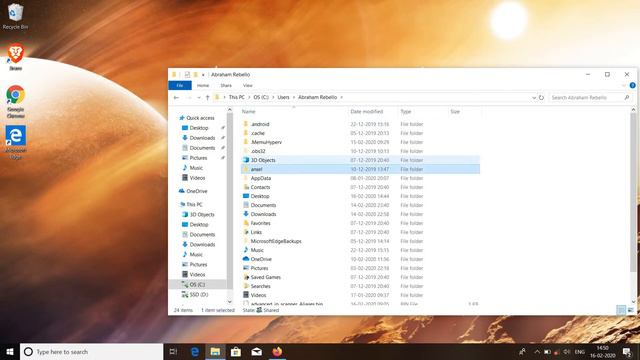This screenshot has width=640, height=360.
Task: Click the taskbar search box
Action: pos(92,351)
